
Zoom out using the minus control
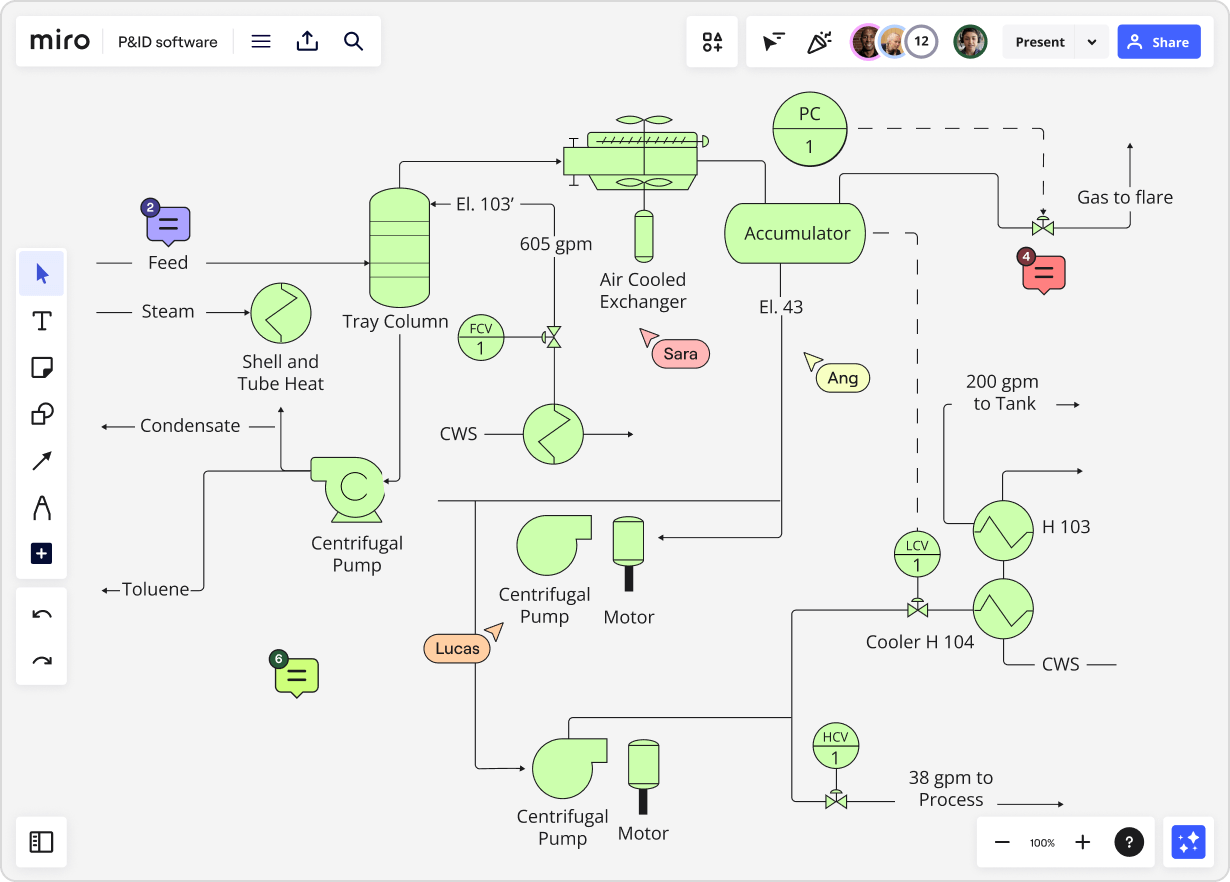pos(1001,842)
